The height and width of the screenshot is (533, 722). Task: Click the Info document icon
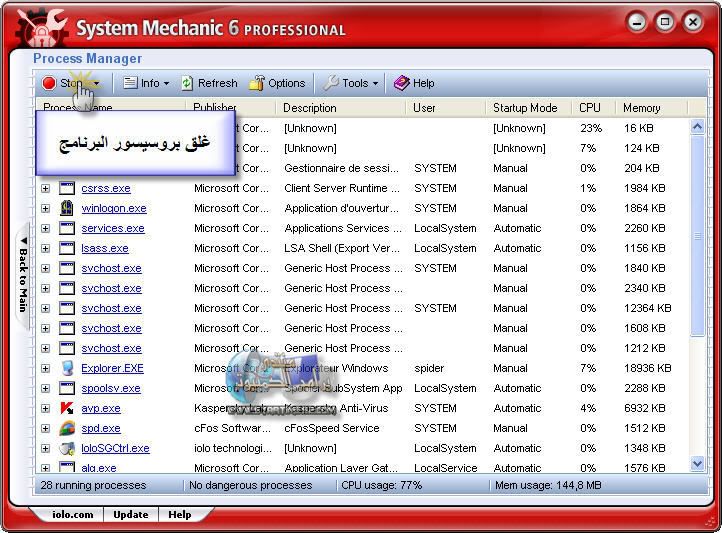(x=130, y=83)
